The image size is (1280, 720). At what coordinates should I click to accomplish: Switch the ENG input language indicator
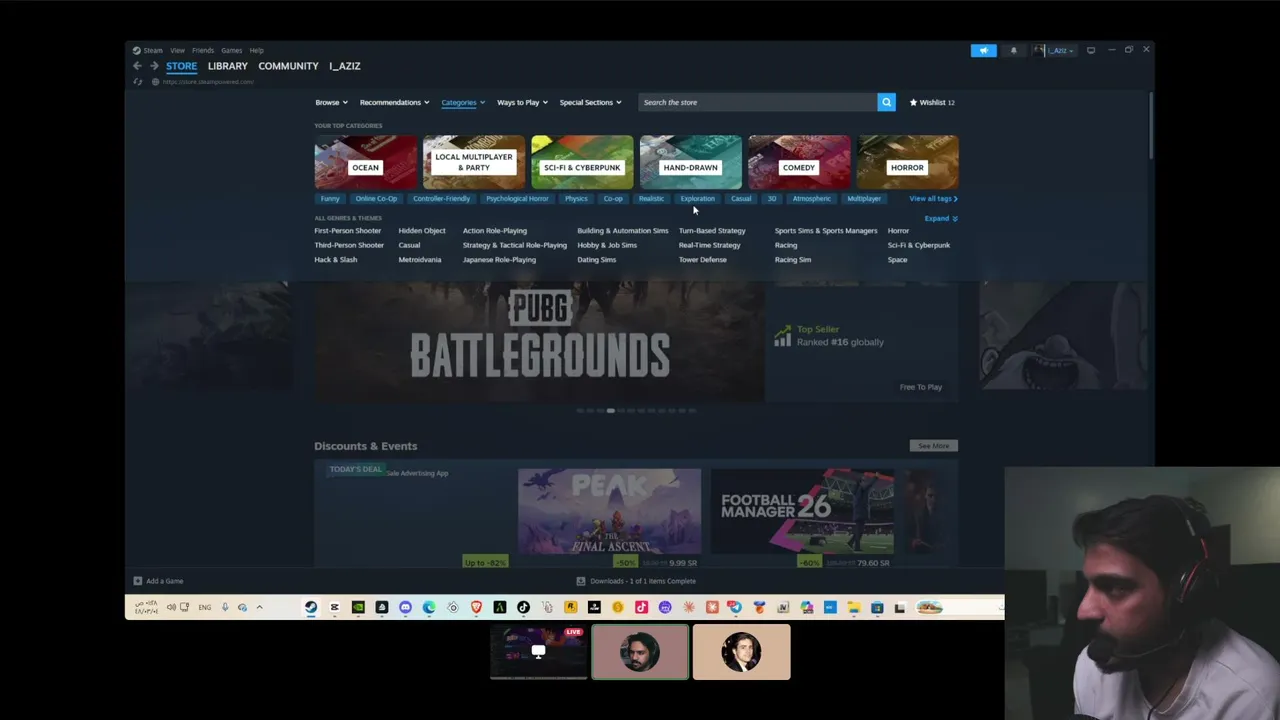(x=204, y=607)
